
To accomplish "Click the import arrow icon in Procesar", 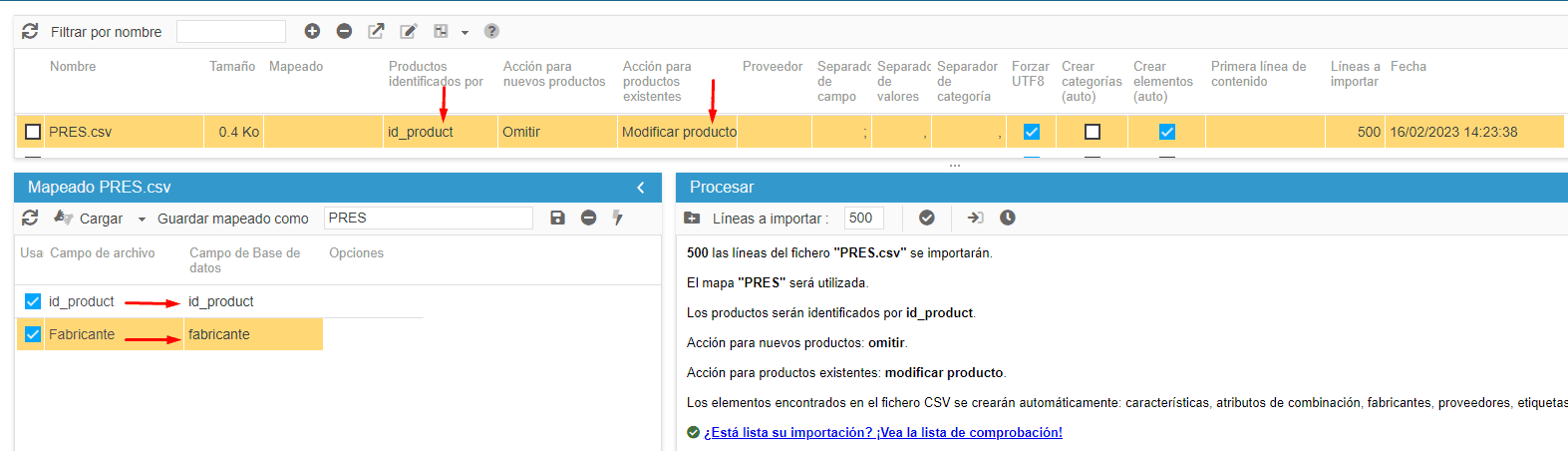I will pos(975,219).
